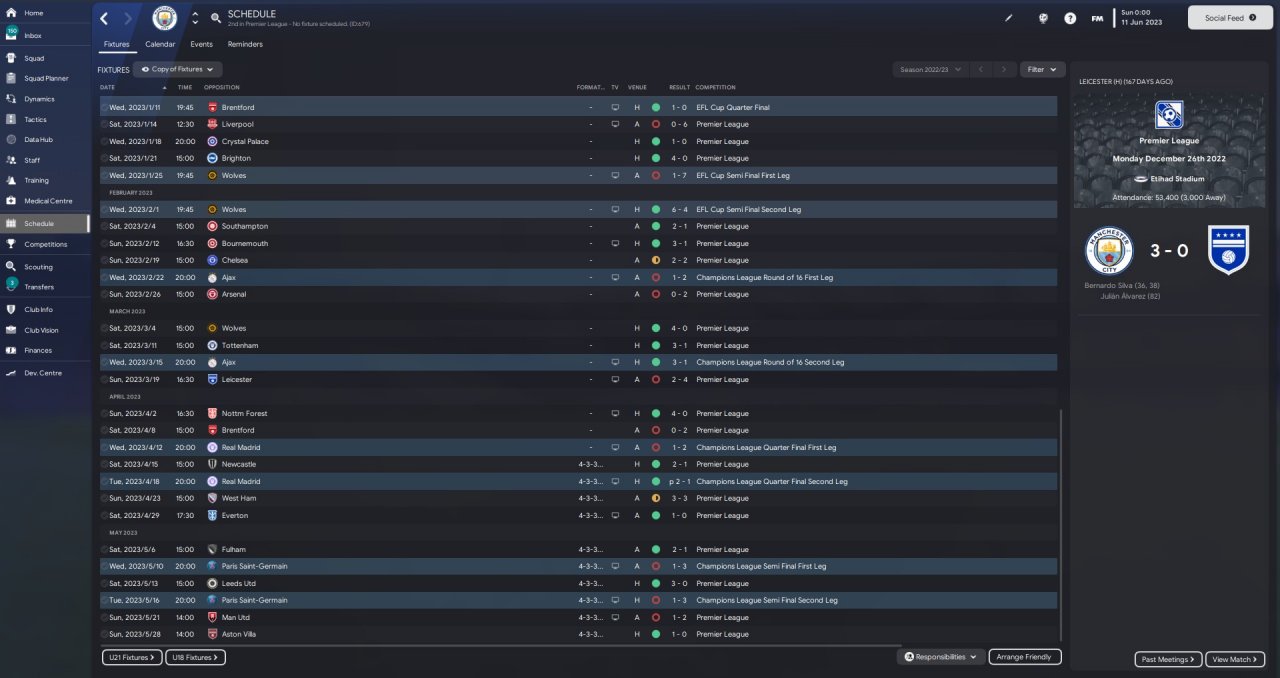Image resolution: width=1280 pixels, height=678 pixels.
Task: Open Competitions in the sidebar
Action: [45, 244]
